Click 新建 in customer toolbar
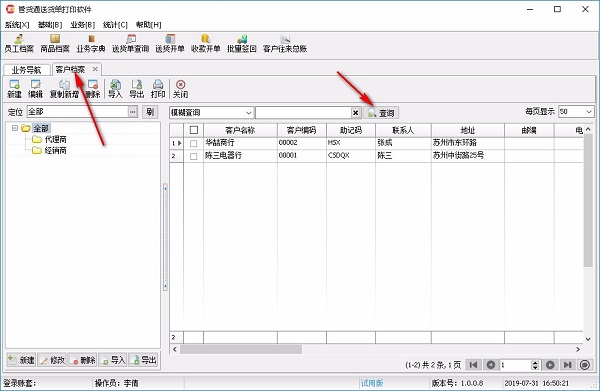 coord(15,89)
